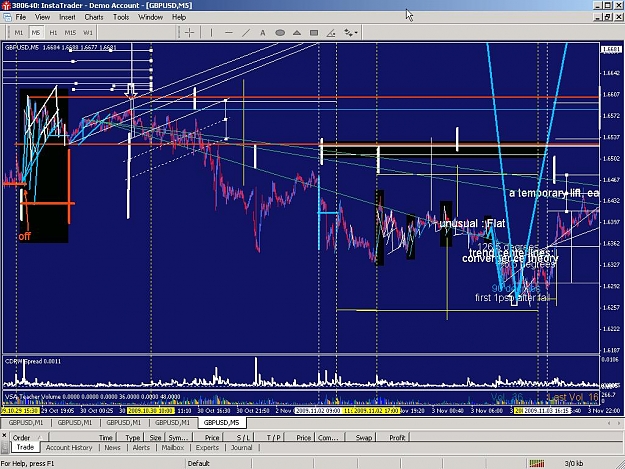Click the 2009.11.02 09:00 time marker

point(317,410)
